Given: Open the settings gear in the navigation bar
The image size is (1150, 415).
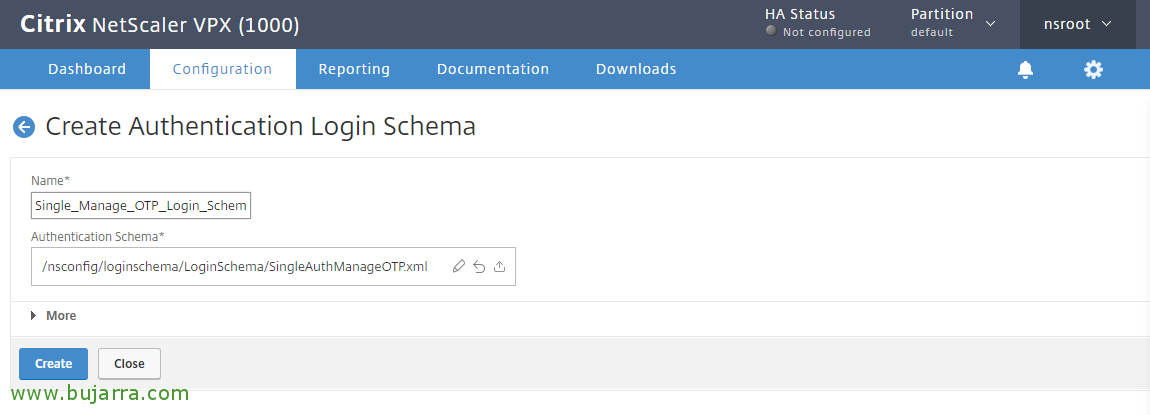Looking at the screenshot, I should coord(1093,69).
